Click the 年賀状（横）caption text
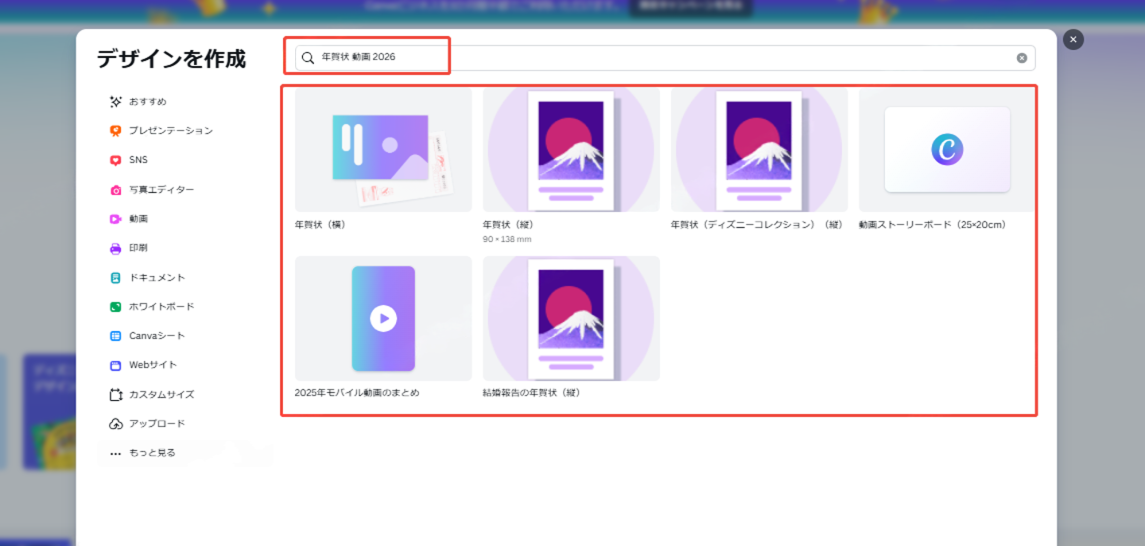 320,225
